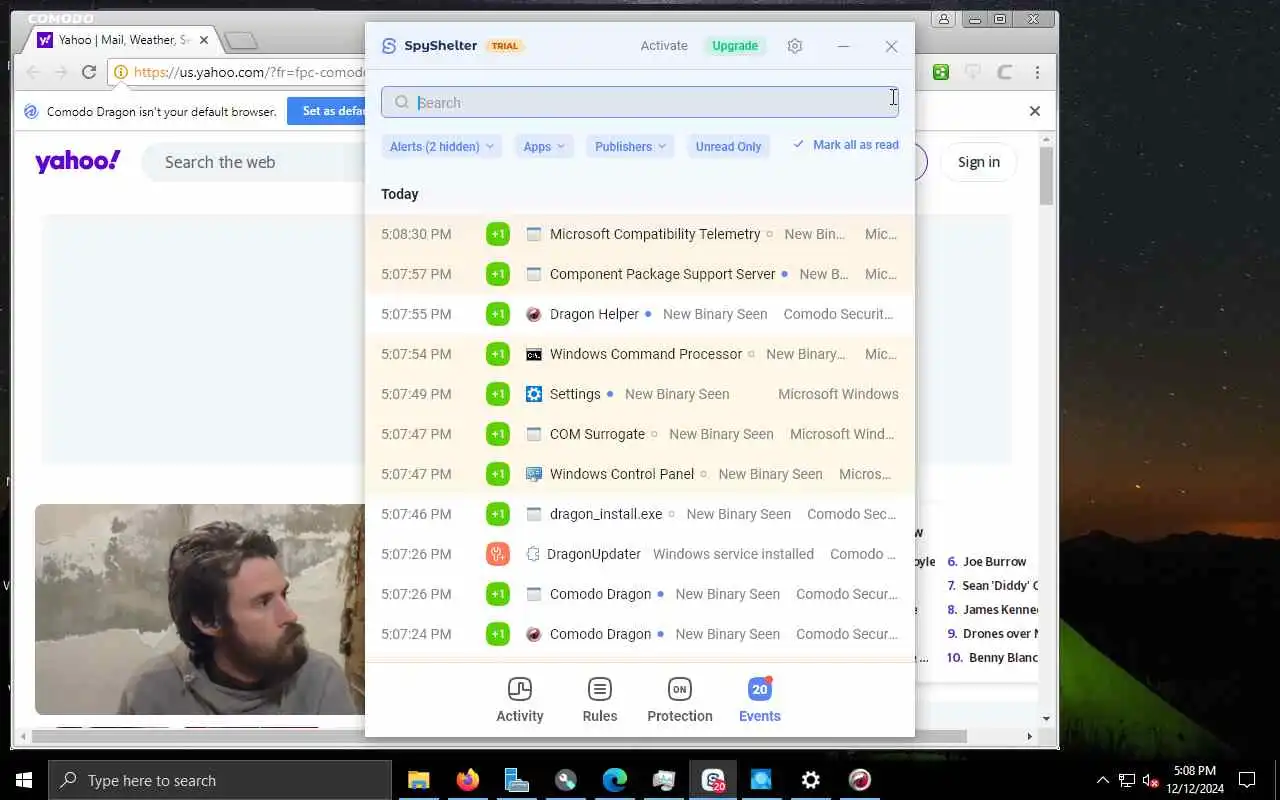Click the Microsoft Compatibility Telemetry app icon
This screenshot has width=1280, height=800.
tap(534, 234)
